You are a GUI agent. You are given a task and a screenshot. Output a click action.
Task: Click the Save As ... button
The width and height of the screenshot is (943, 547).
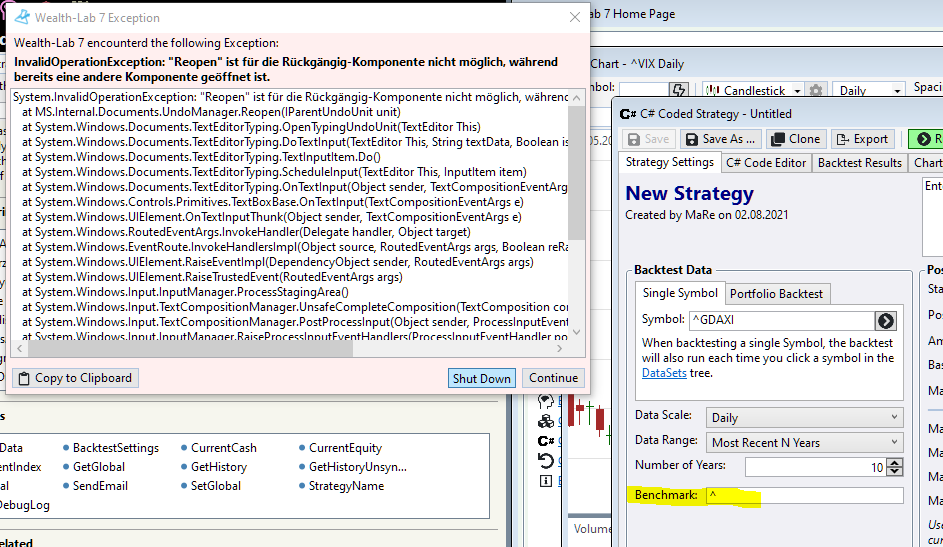720,139
